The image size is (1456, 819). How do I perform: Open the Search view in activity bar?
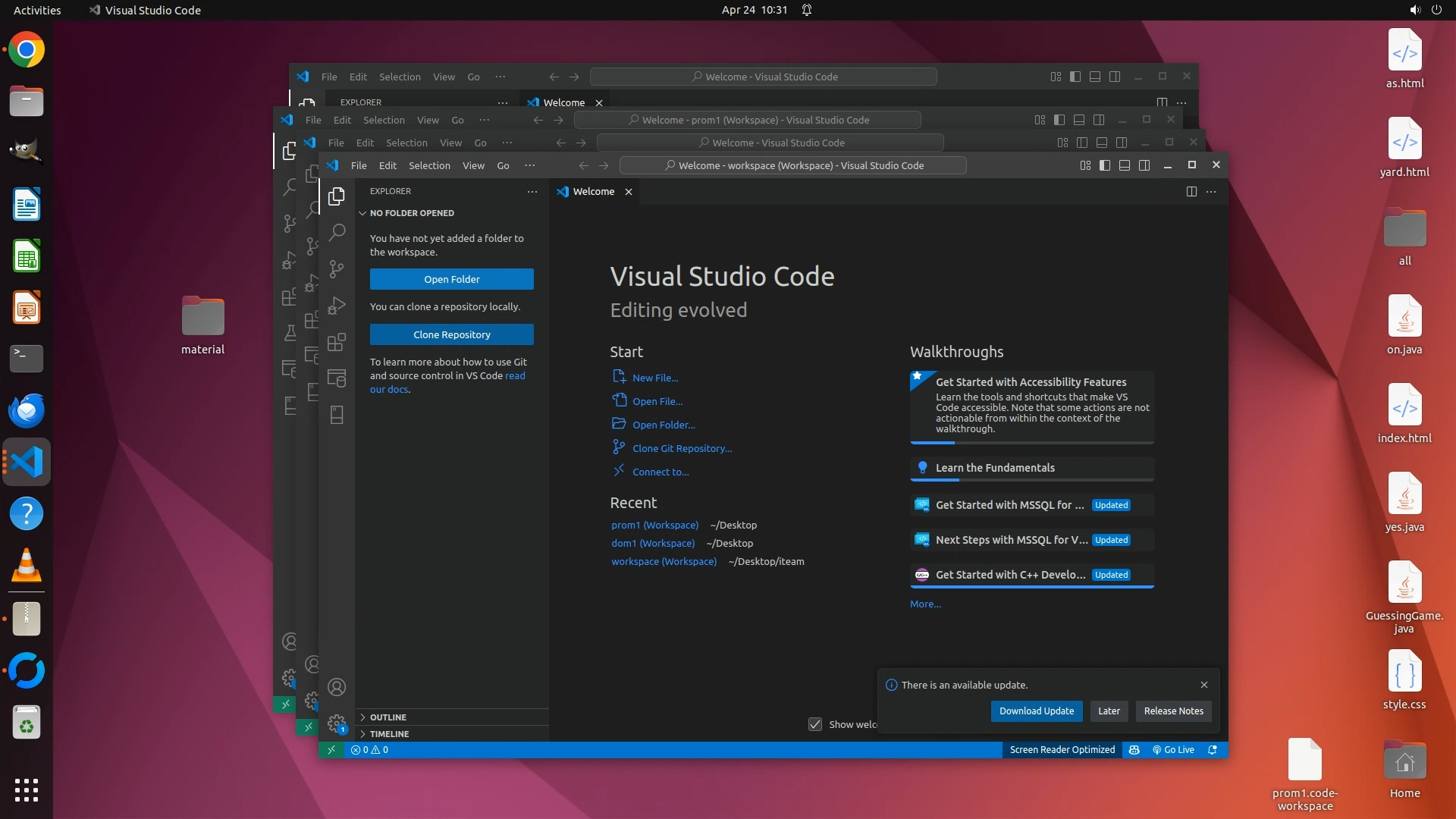[337, 232]
